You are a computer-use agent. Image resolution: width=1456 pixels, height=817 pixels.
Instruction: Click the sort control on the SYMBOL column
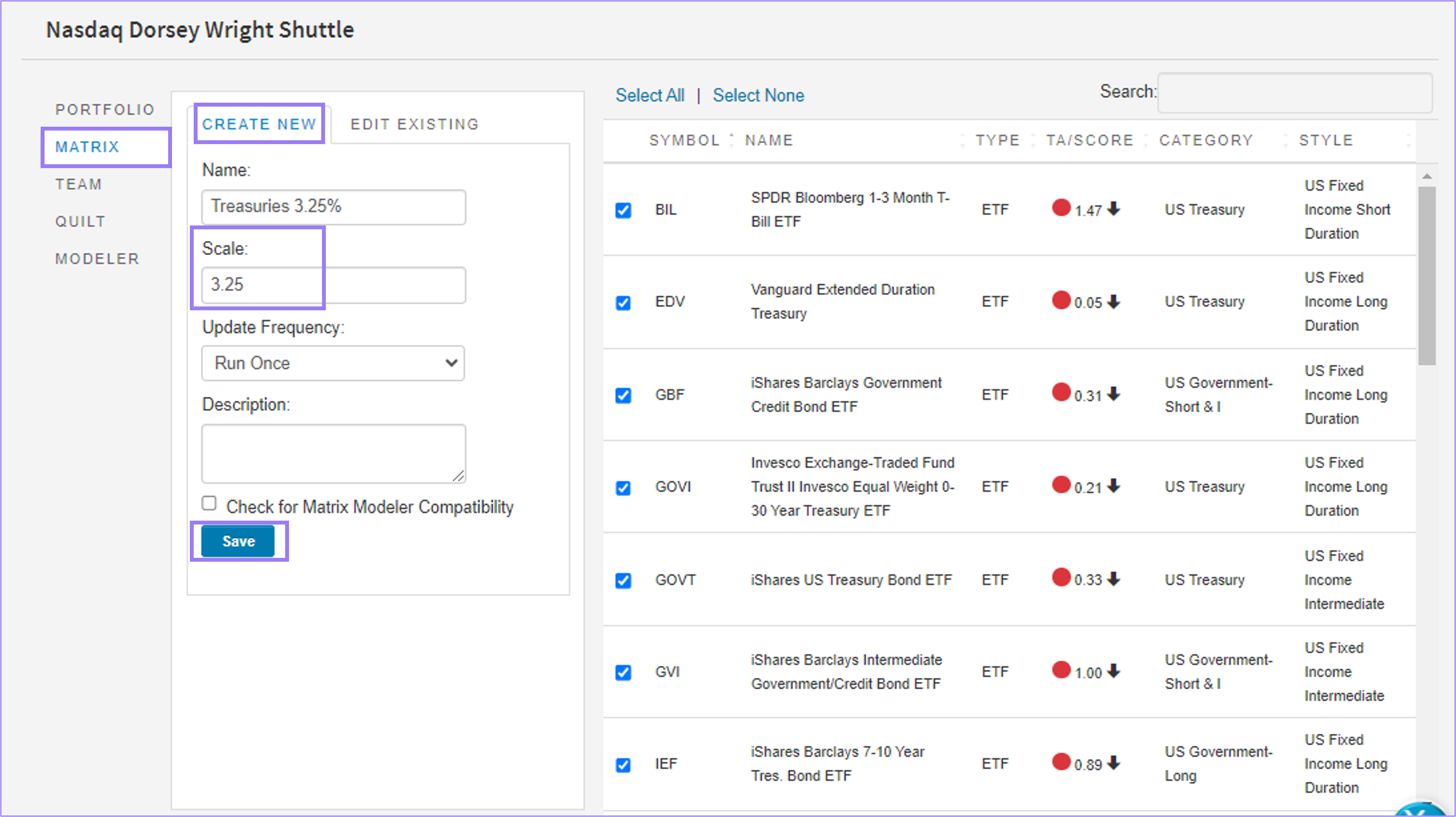coord(731,139)
